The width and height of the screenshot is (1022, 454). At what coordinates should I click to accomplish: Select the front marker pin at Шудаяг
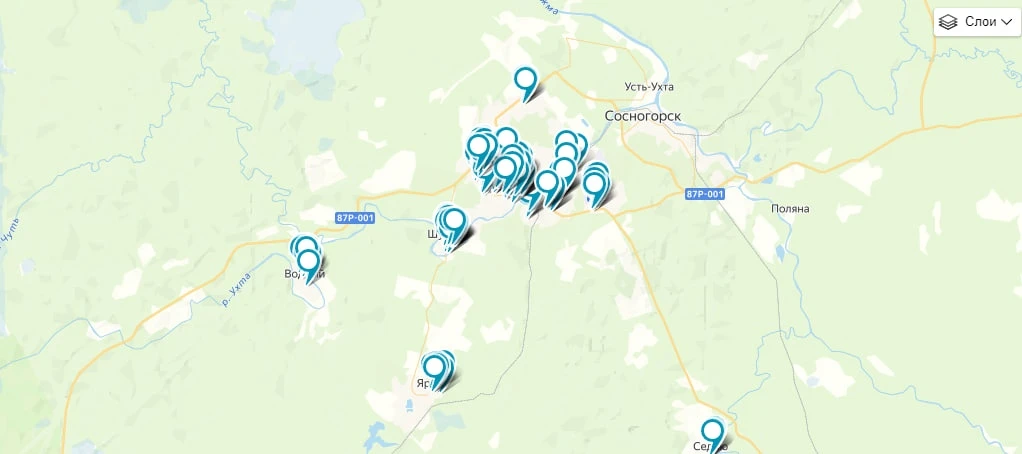tap(454, 226)
